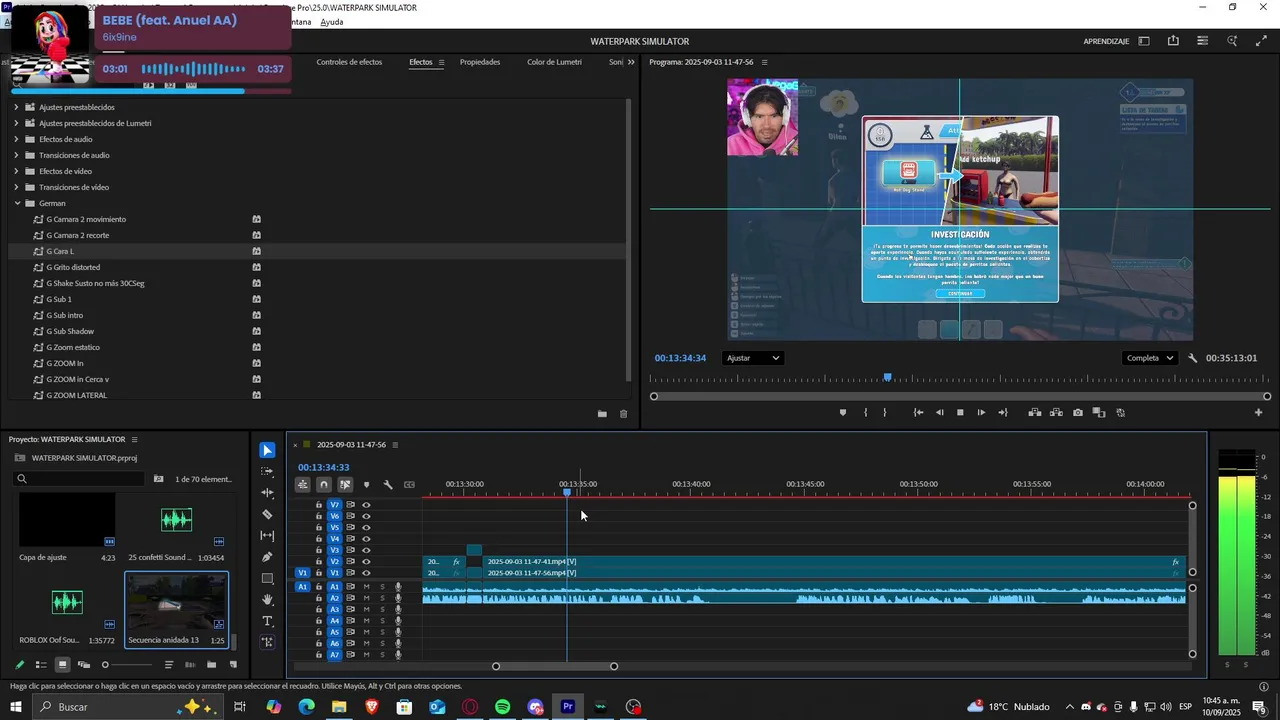This screenshot has height=720, width=1280.
Task: Create new custom bin in Effects panel
Action: pos(602,414)
